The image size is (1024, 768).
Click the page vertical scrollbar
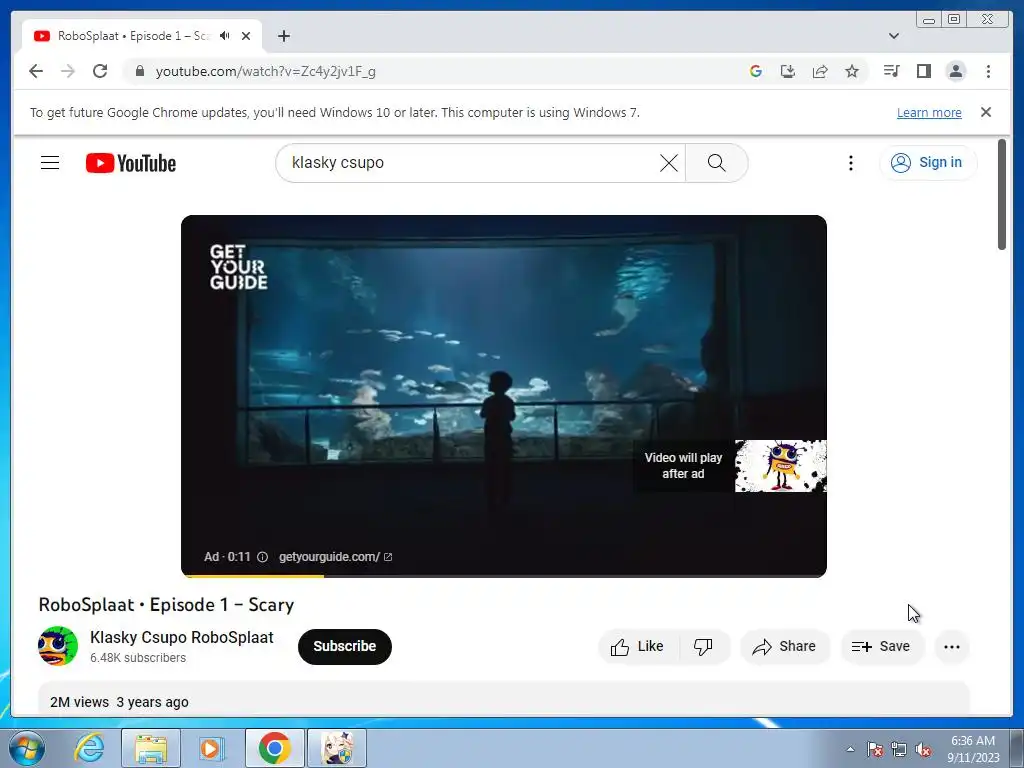1002,195
